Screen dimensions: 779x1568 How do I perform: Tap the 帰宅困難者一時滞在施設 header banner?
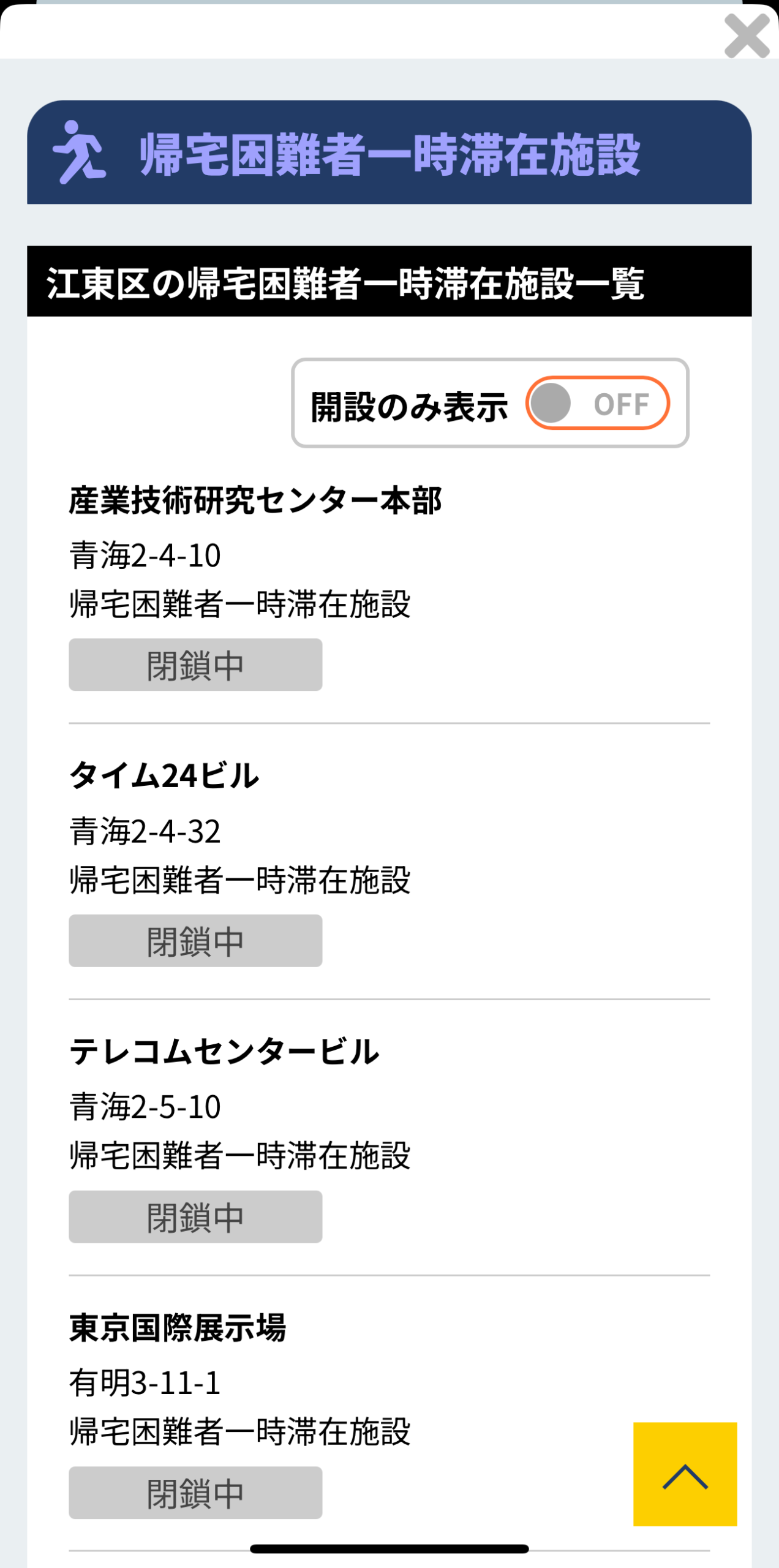coord(389,153)
